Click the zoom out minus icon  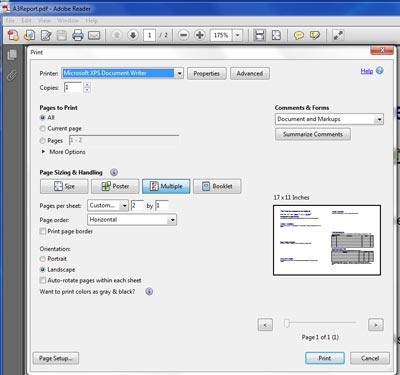(x=183, y=35)
